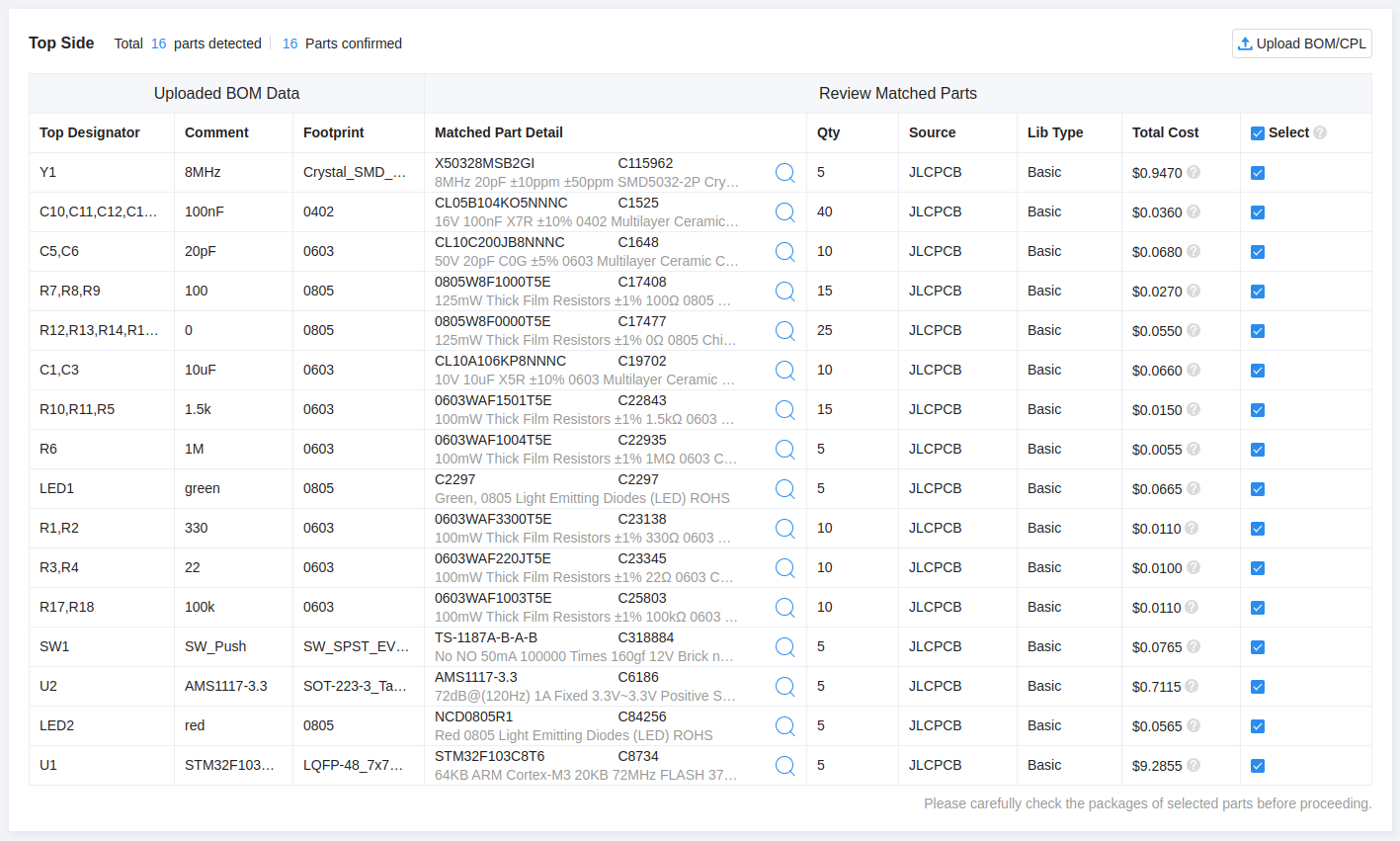The image size is (1400, 841).
Task: Click help icon next to $0.0680
Action: coord(1194,251)
